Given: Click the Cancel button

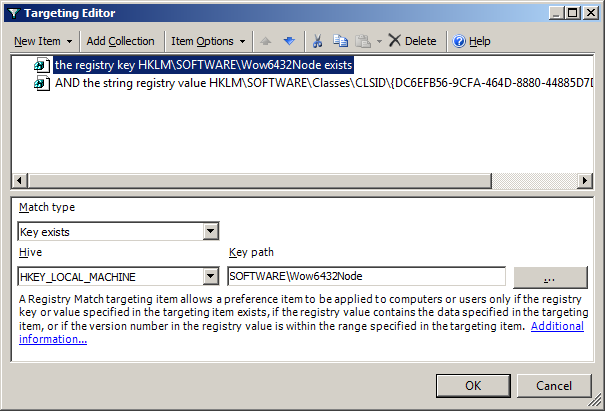Looking at the screenshot, I should tap(553, 385).
